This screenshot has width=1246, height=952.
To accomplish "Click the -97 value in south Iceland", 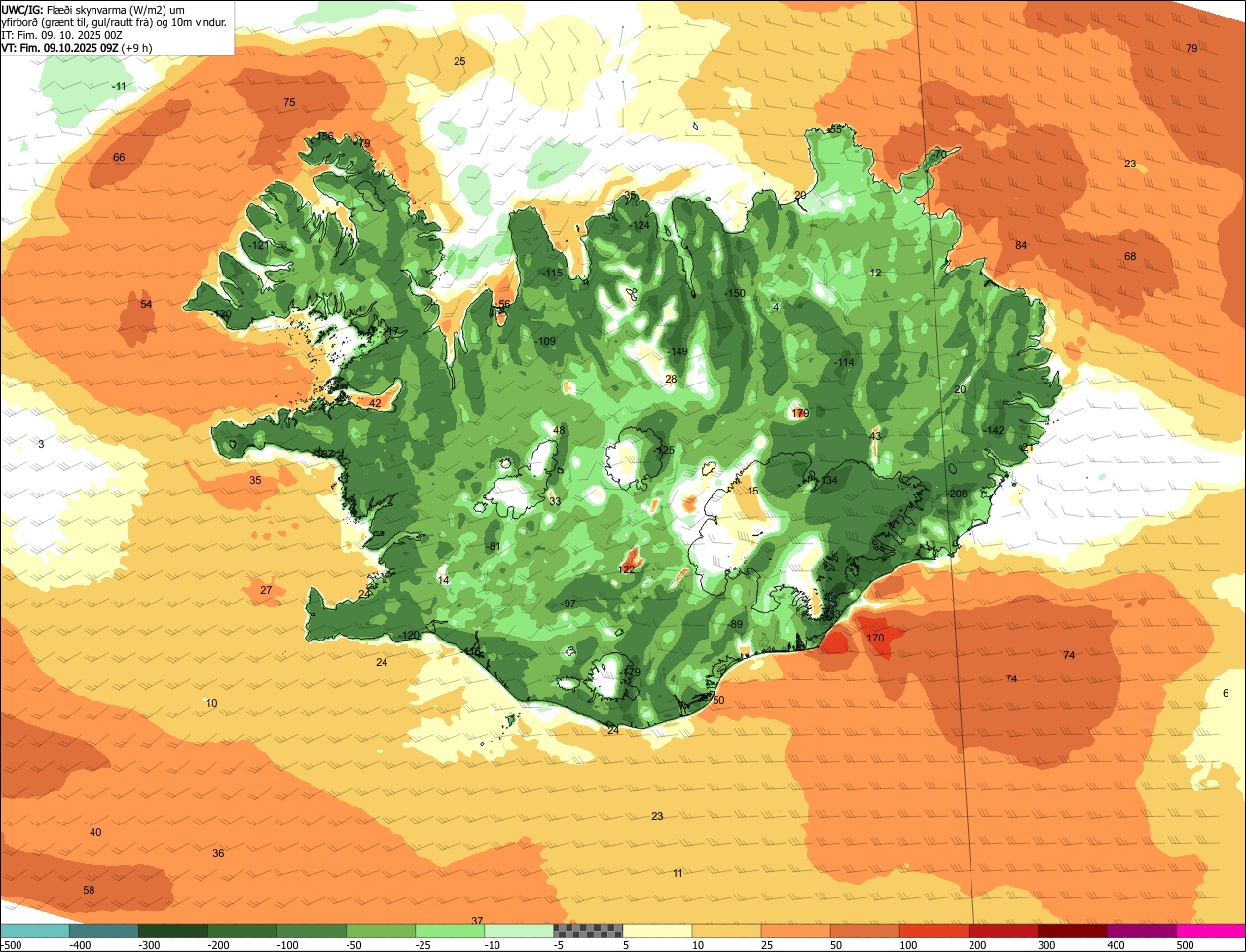I will [568, 604].
